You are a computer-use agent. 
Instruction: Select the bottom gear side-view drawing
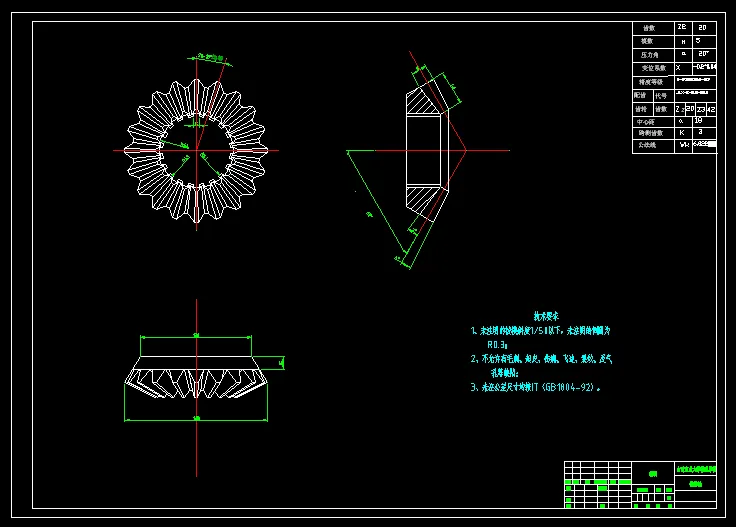coord(196,377)
